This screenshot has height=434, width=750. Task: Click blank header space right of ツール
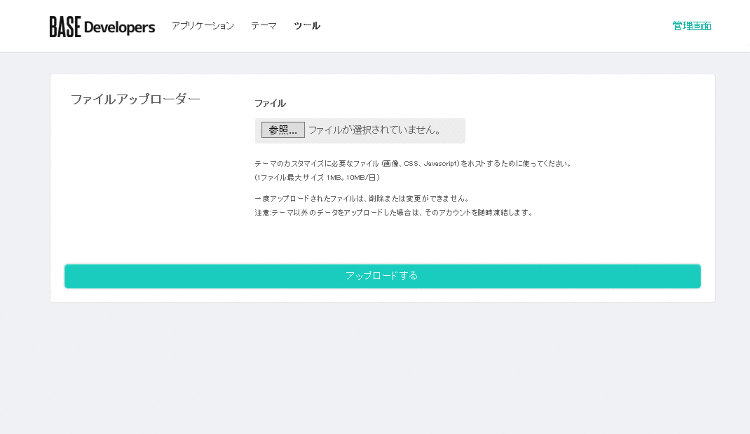(x=480, y=26)
